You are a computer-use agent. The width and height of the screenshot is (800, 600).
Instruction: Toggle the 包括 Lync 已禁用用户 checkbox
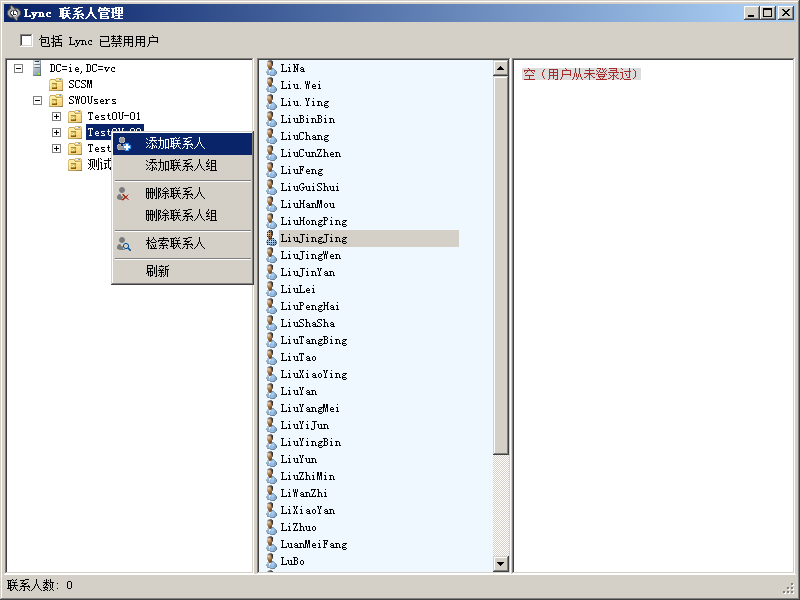click(x=27, y=41)
